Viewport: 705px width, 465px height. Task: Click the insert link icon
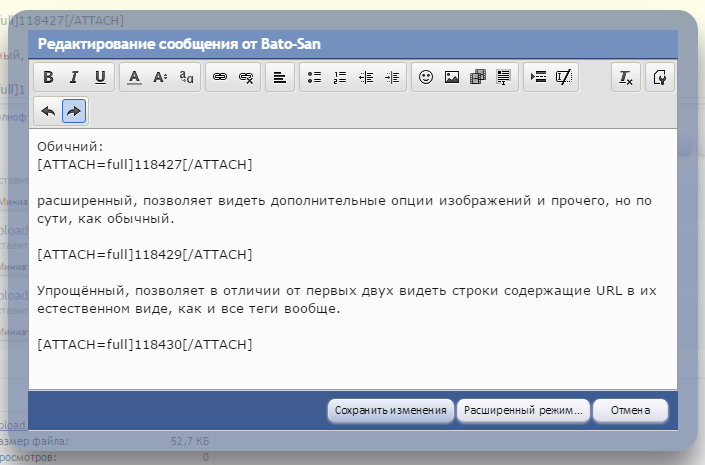pos(220,77)
